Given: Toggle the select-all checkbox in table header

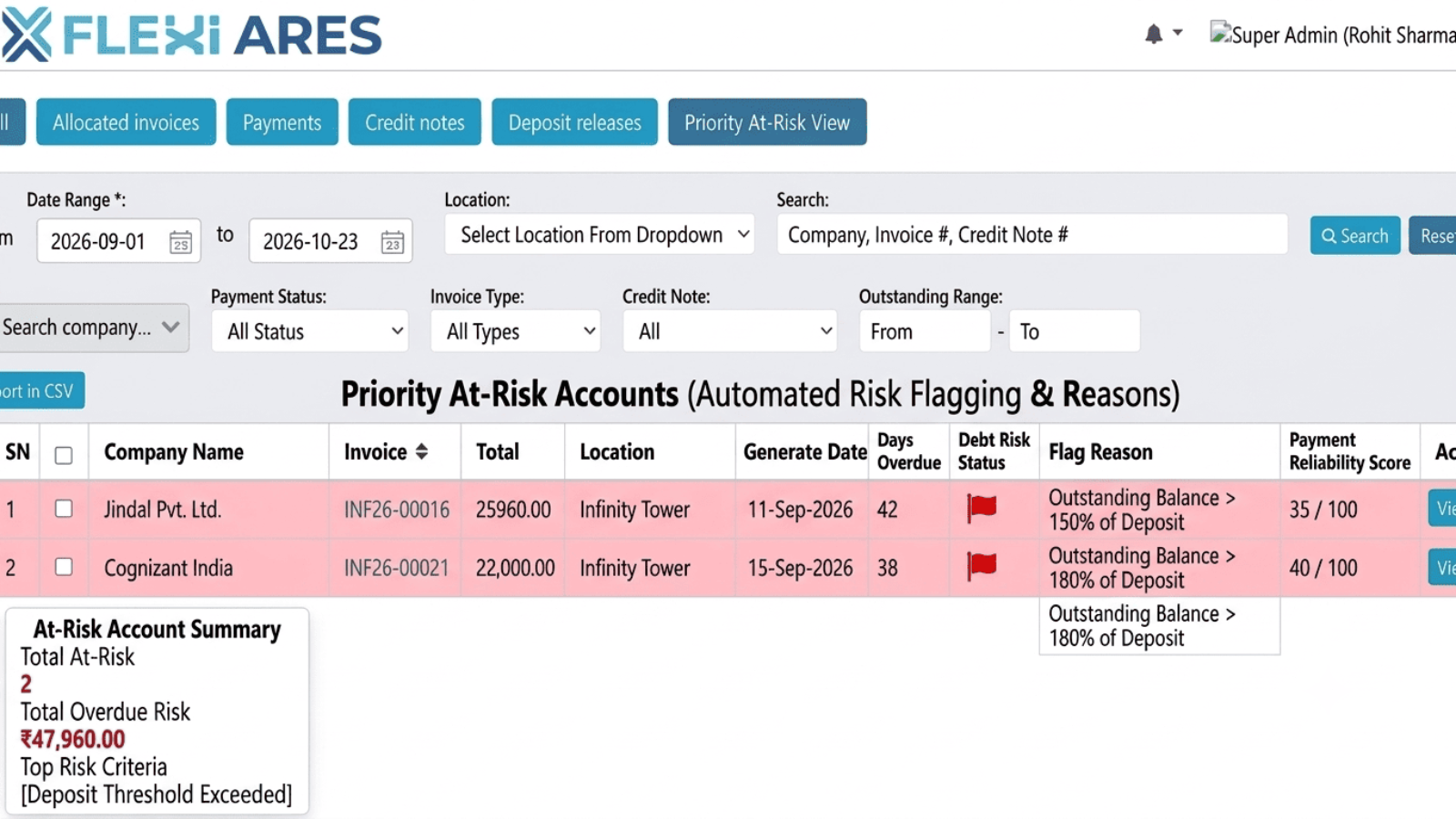Looking at the screenshot, I should [63, 455].
